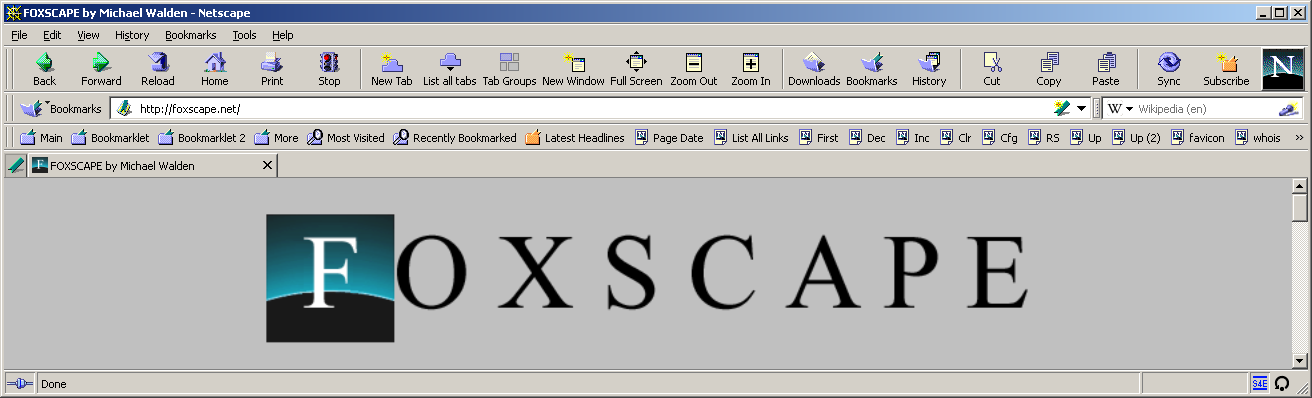Viewport: 1312px width, 398px height.
Task: Stop page loading with Stop button
Action: pyautogui.click(x=329, y=69)
